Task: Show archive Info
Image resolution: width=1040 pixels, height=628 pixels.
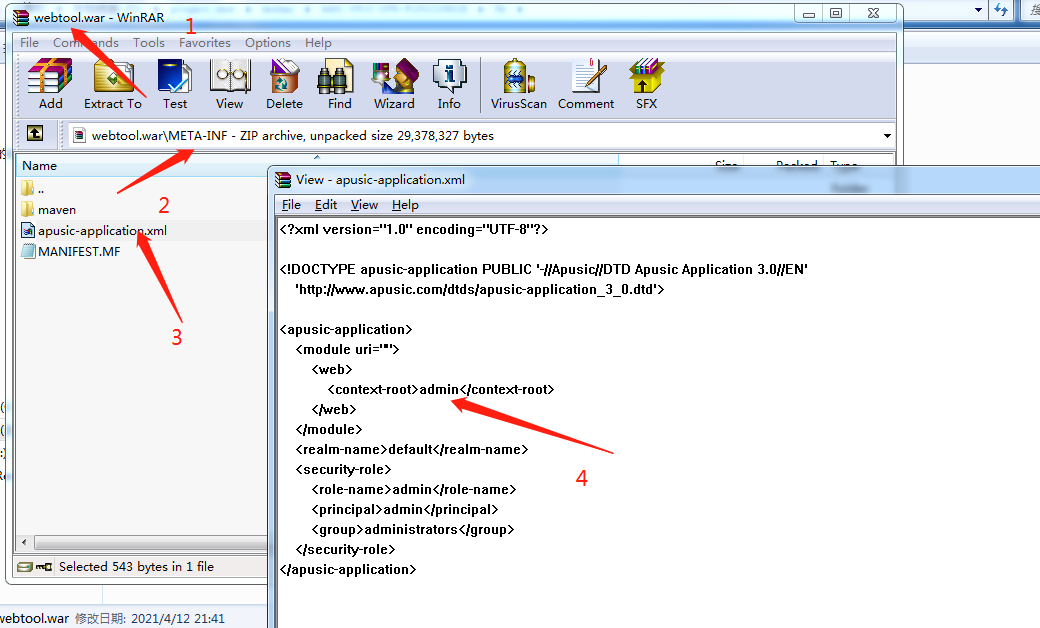Action: pos(449,84)
